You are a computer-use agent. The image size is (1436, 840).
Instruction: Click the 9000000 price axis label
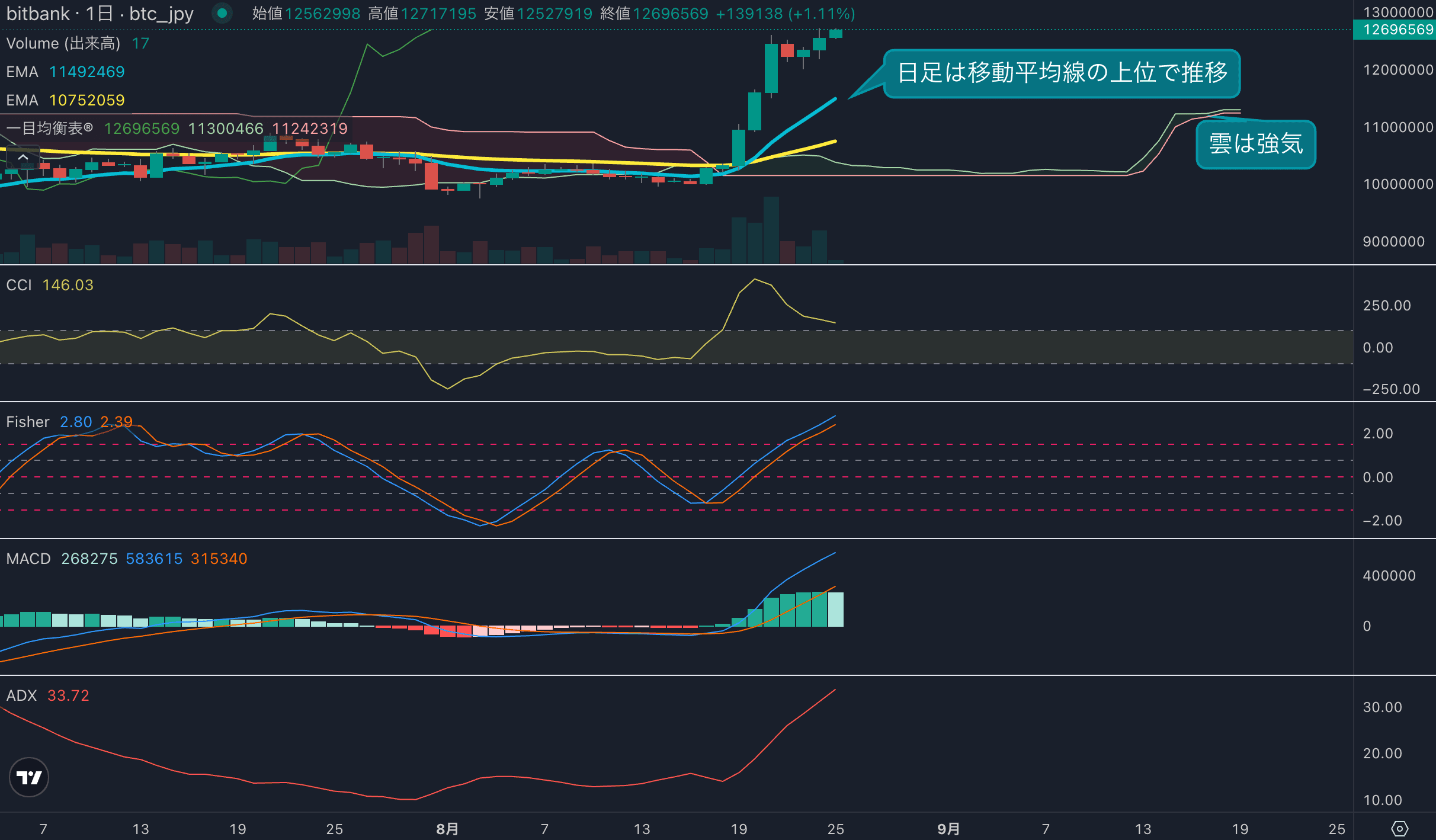click(1393, 242)
